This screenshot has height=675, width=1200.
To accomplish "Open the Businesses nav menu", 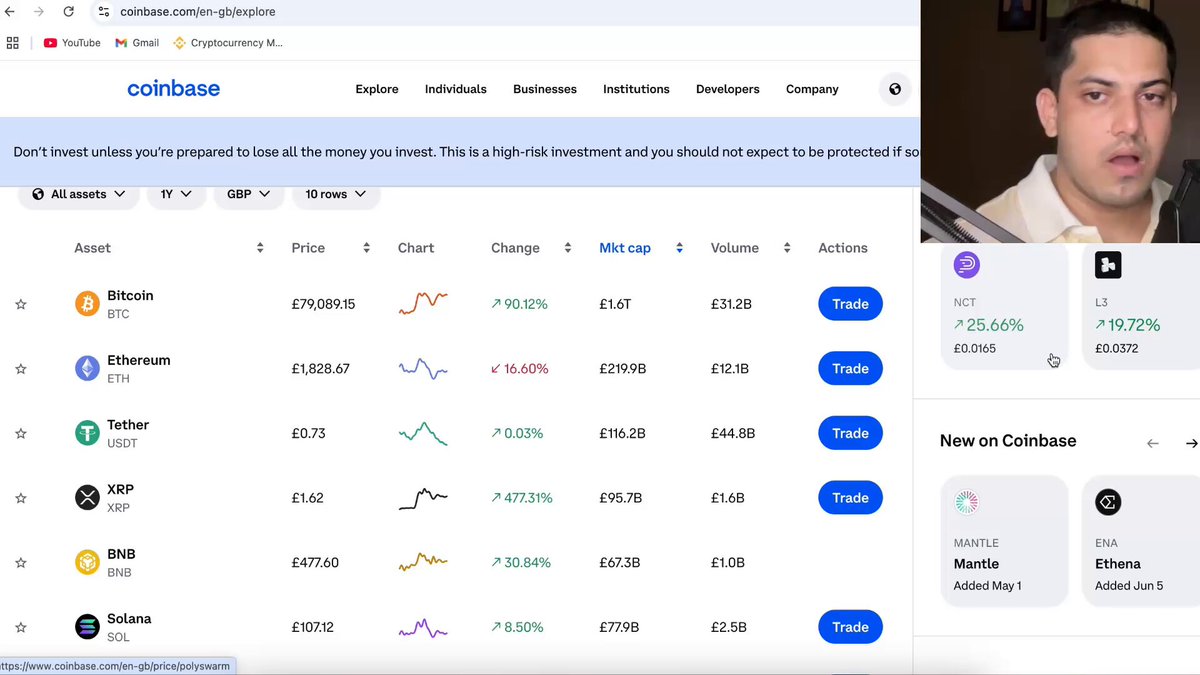I will [545, 89].
